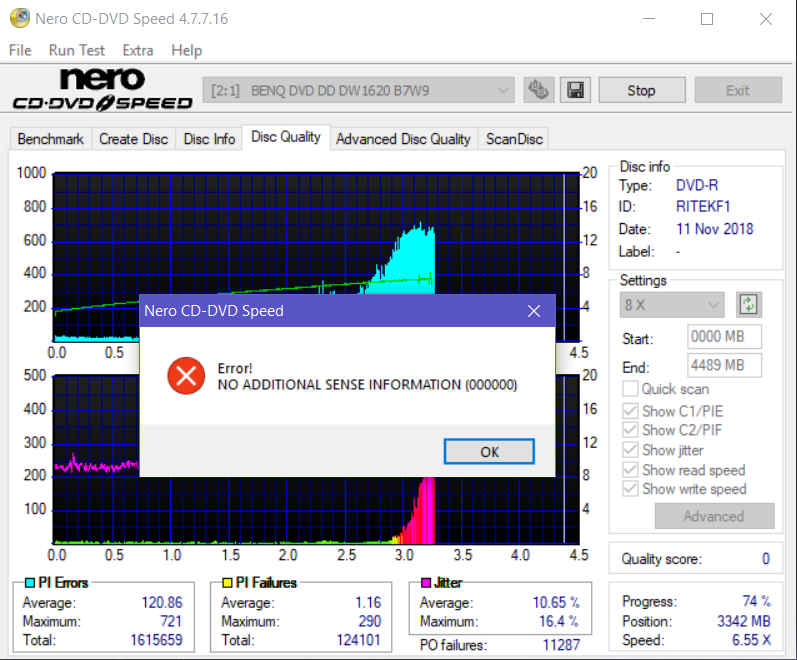
Task: Click the Position value 3342 MB
Action: (744, 621)
